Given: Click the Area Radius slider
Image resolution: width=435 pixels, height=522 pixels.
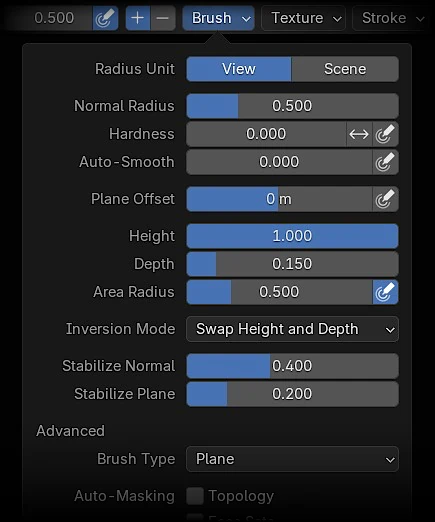Looking at the screenshot, I should (x=279, y=292).
